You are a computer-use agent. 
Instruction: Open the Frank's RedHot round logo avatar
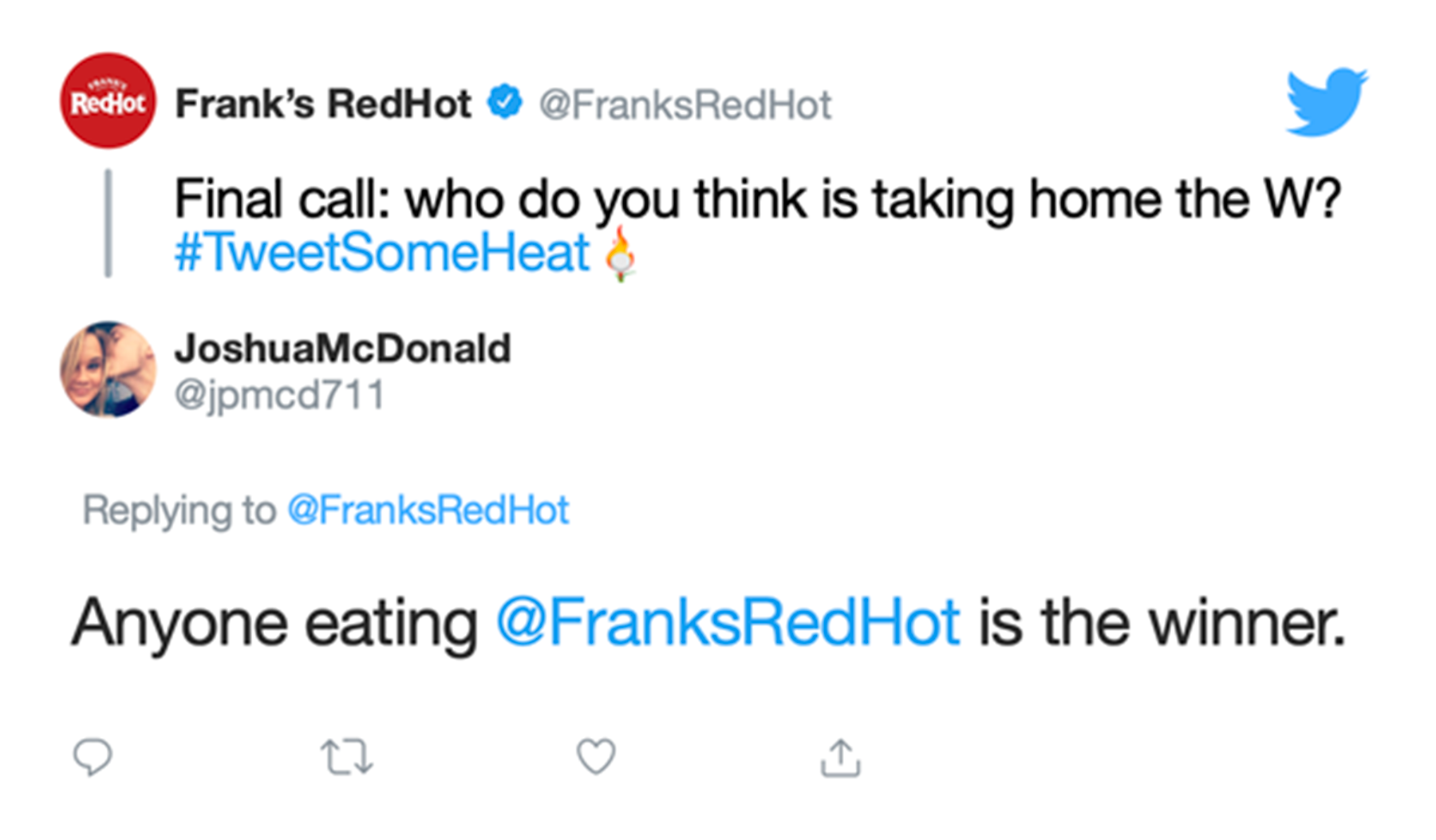[108, 101]
